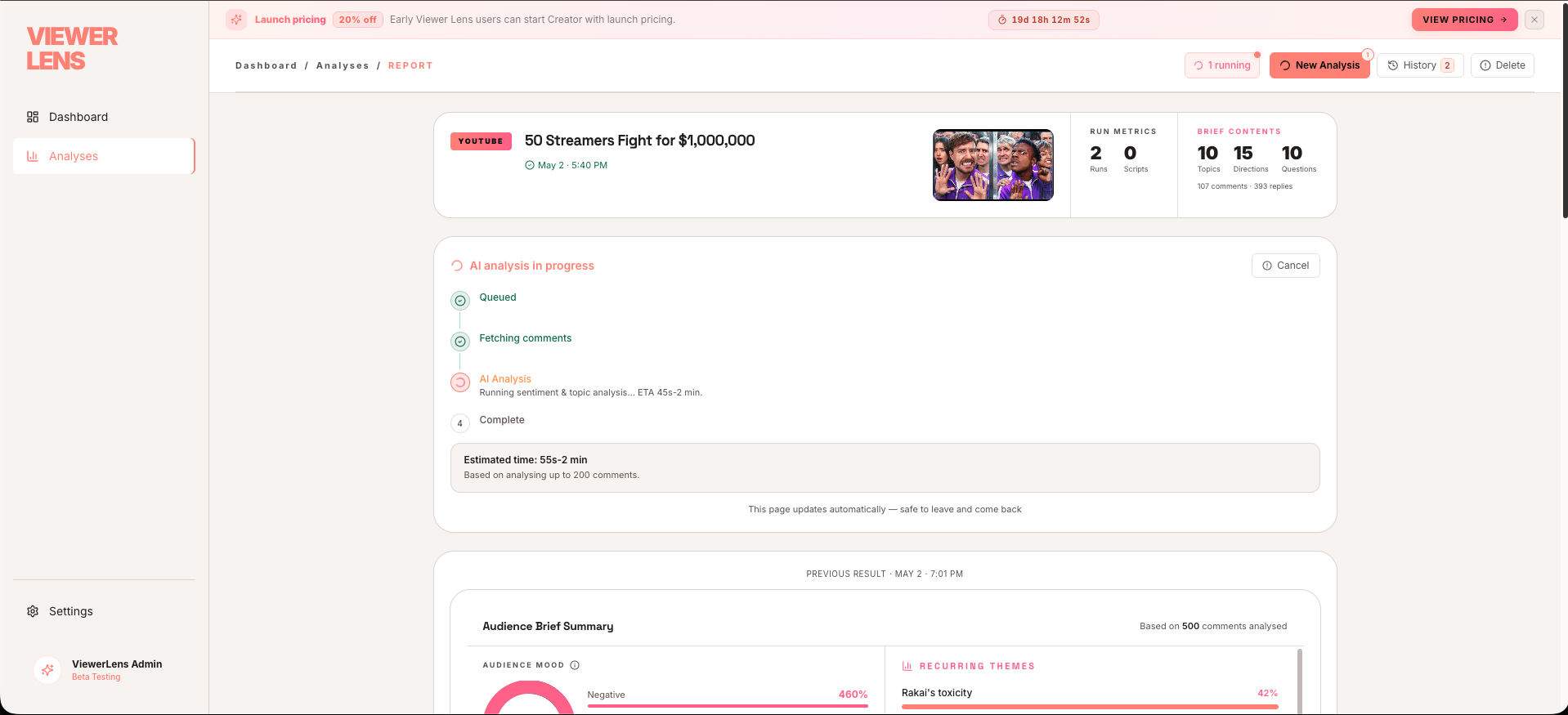Click the Settings gear icon
Screen dimensions: 1568x715
[33, 611]
